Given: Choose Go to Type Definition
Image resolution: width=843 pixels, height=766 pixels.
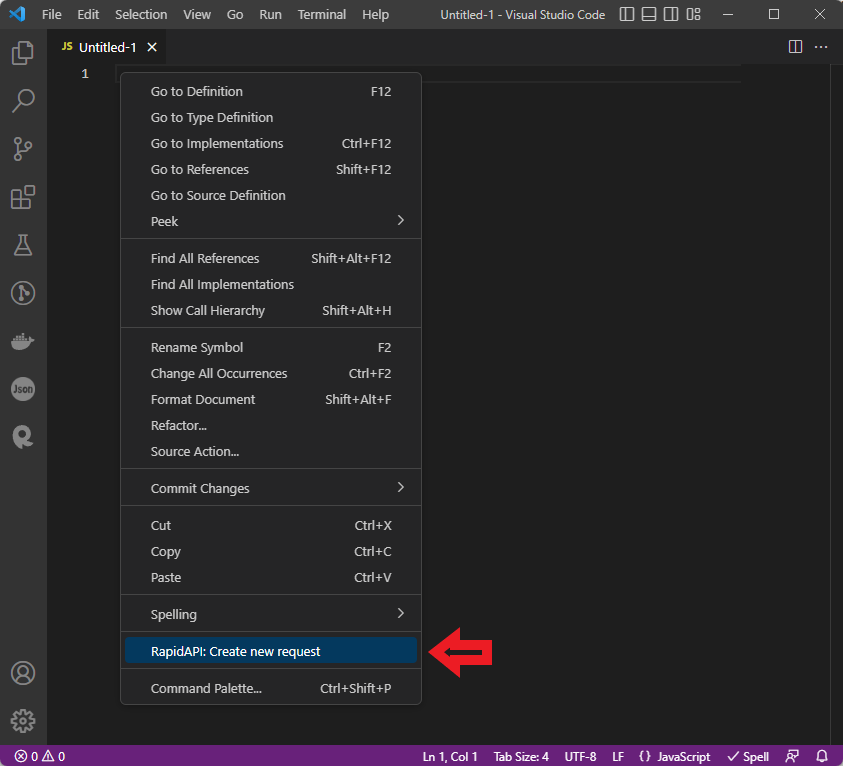Looking at the screenshot, I should (x=271, y=117).
